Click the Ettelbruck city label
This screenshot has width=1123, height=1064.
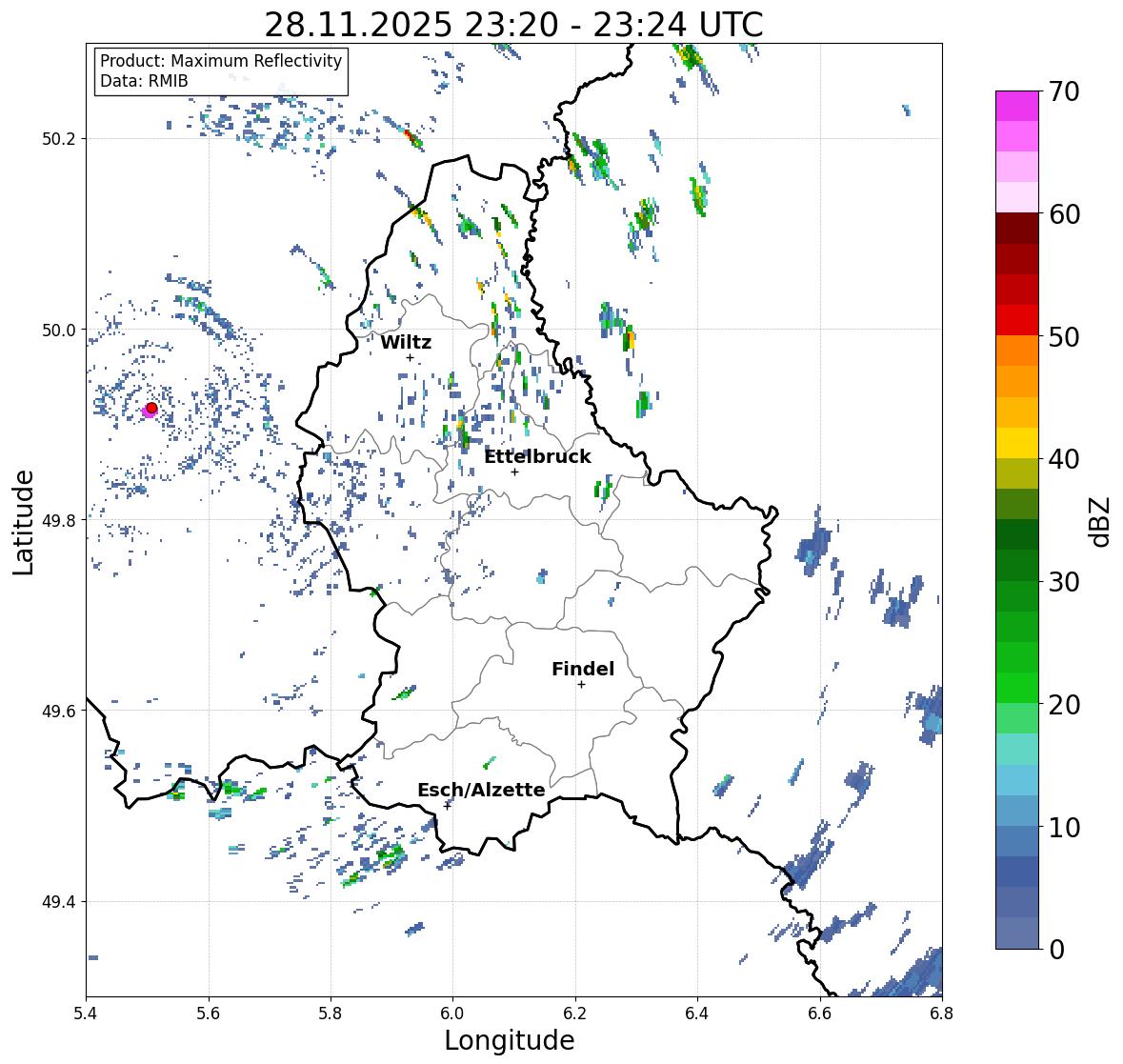pyautogui.click(x=537, y=456)
